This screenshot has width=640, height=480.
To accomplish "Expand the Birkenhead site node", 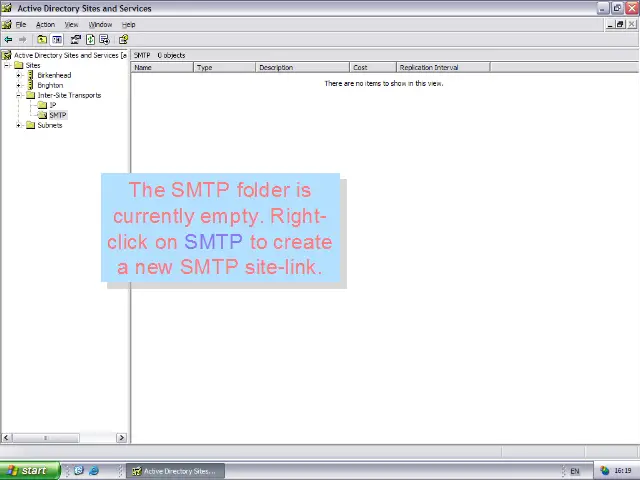I will click(x=18, y=75).
